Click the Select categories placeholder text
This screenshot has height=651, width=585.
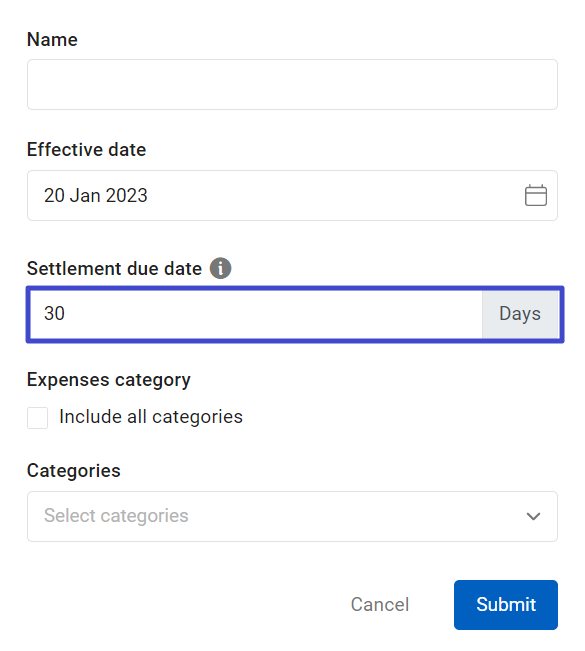pyautogui.click(x=116, y=516)
